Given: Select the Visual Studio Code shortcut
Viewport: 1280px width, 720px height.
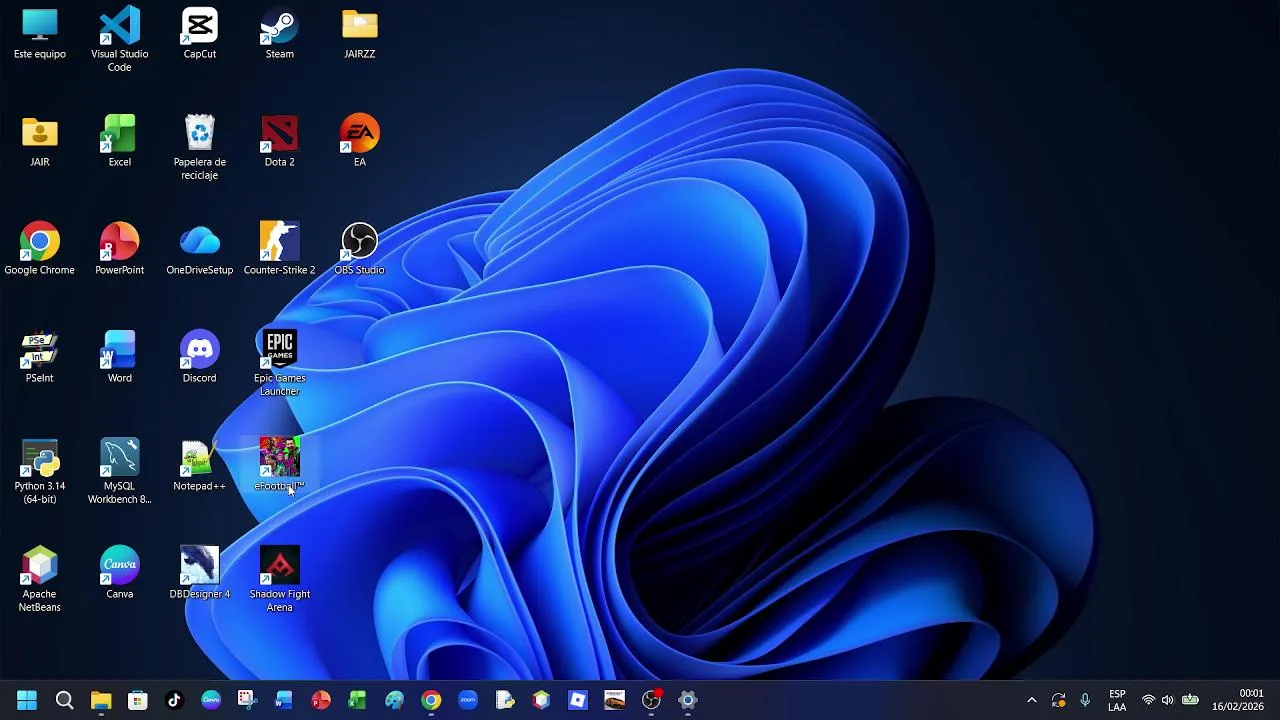Looking at the screenshot, I should tap(120, 40).
